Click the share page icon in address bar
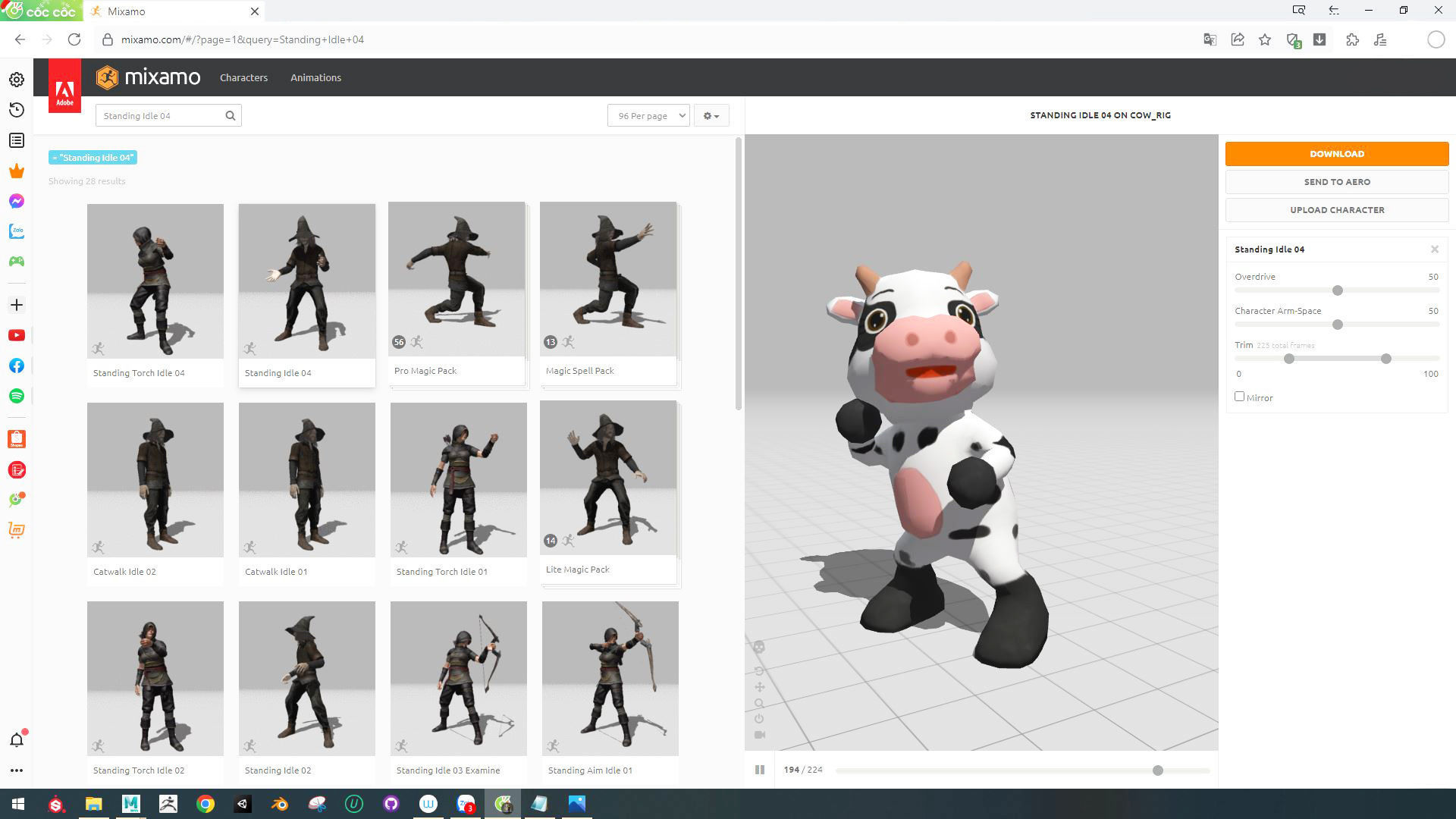Screen dimensions: 1456x819 tap(1238, 39)
